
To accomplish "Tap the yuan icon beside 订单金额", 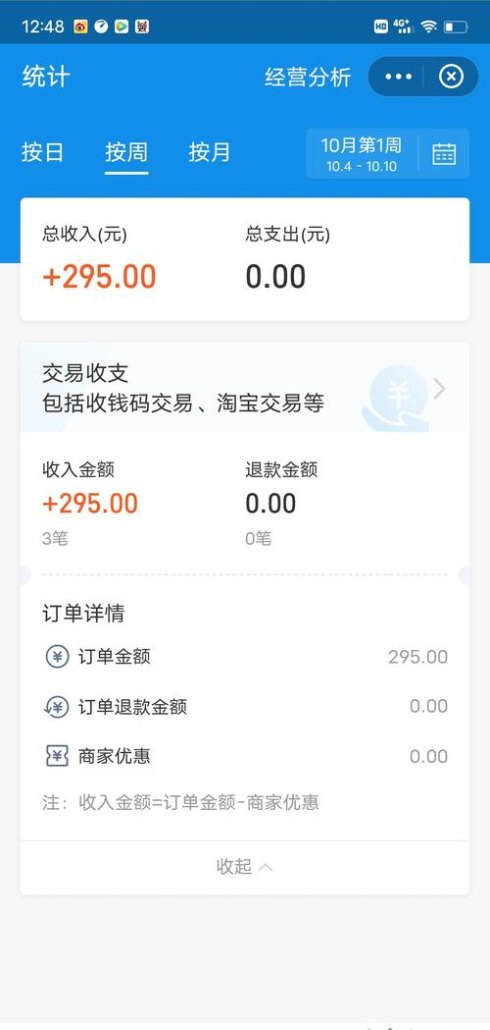I will 57,657.
